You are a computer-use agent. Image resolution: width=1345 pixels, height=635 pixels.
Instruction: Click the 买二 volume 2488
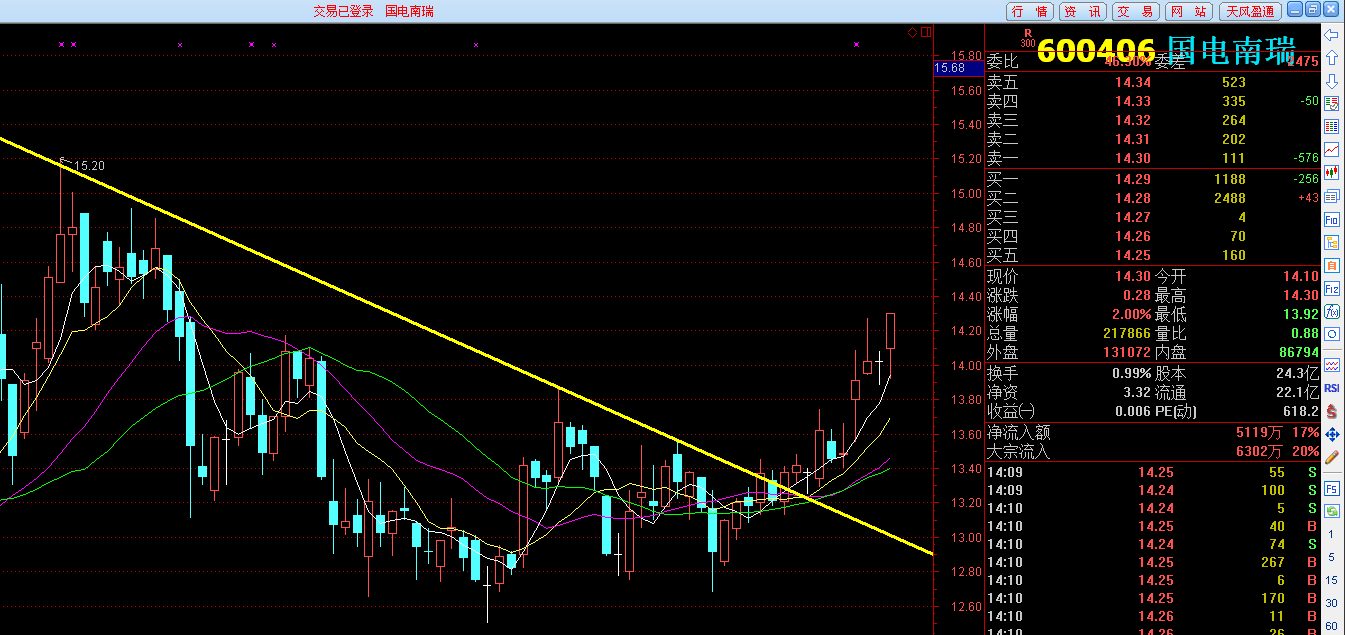(1229, 198)
